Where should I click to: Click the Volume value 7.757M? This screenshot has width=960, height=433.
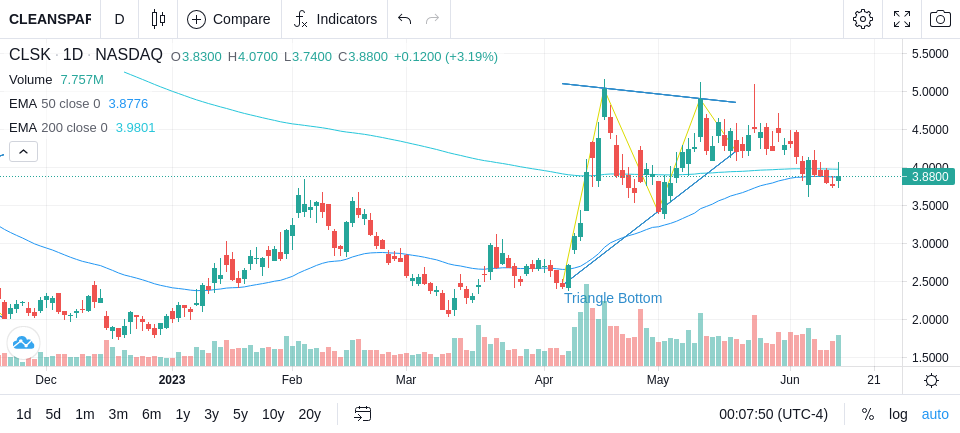point(82,80)
